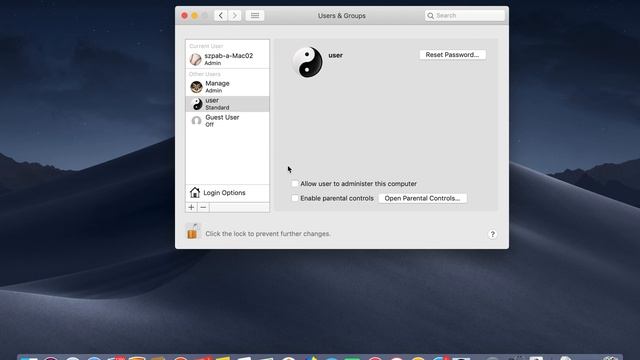The image size is (640, 360).
Task: Click the search magnifier icon
Action: click(431, 16)
